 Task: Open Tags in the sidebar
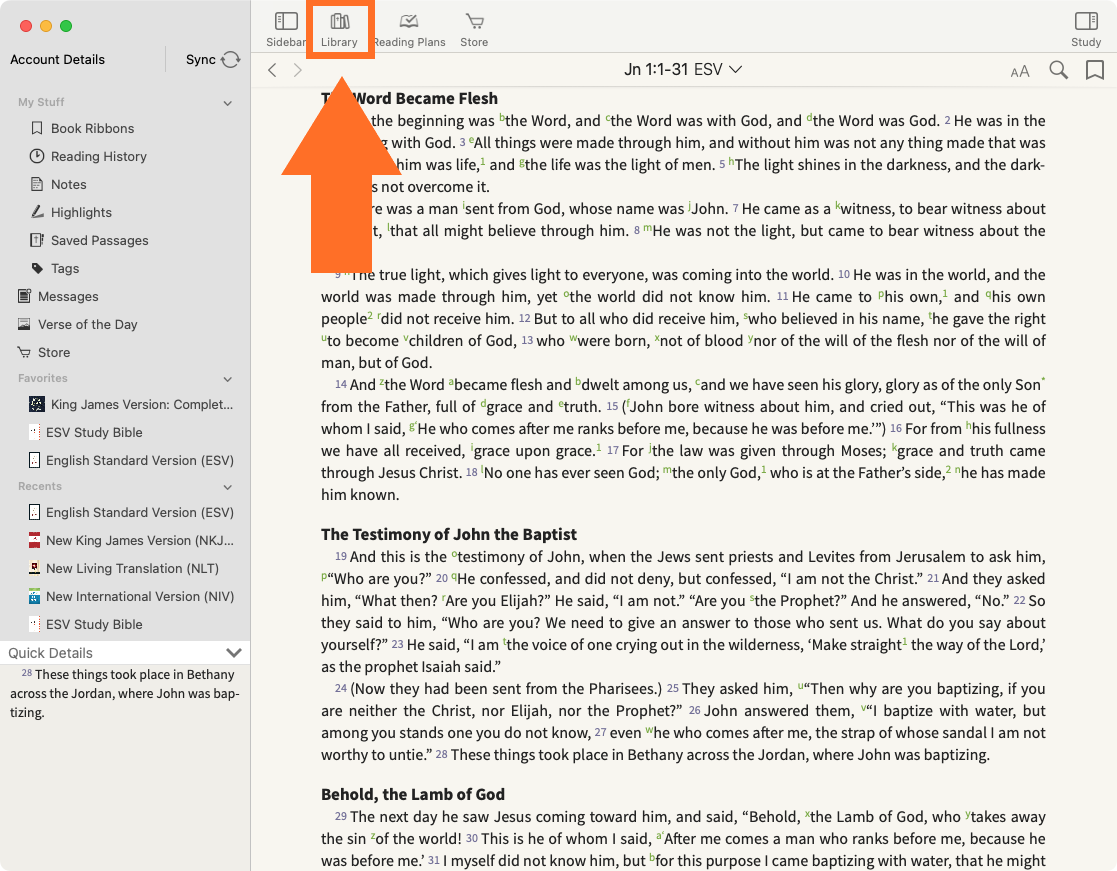click(x=65, y=268)
